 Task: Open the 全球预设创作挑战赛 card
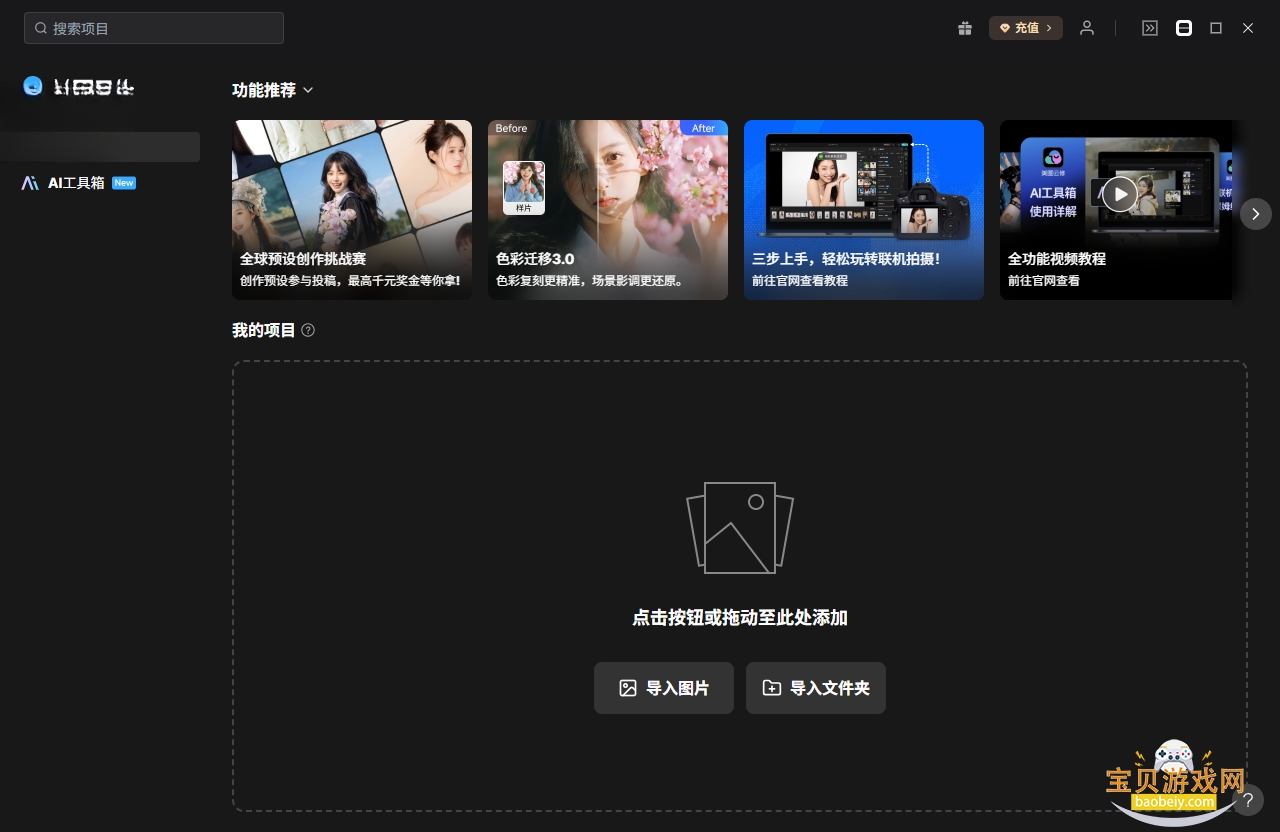[x=352, y=210]
